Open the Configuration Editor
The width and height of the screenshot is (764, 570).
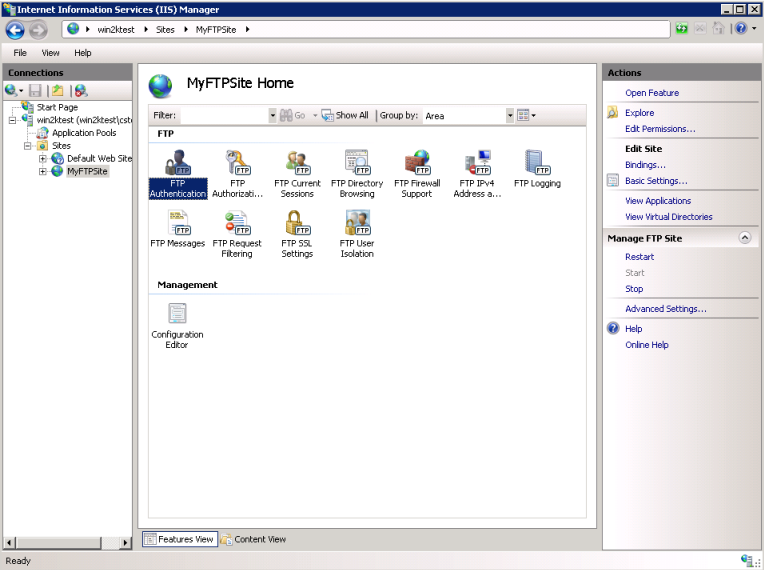click(177, 326)
